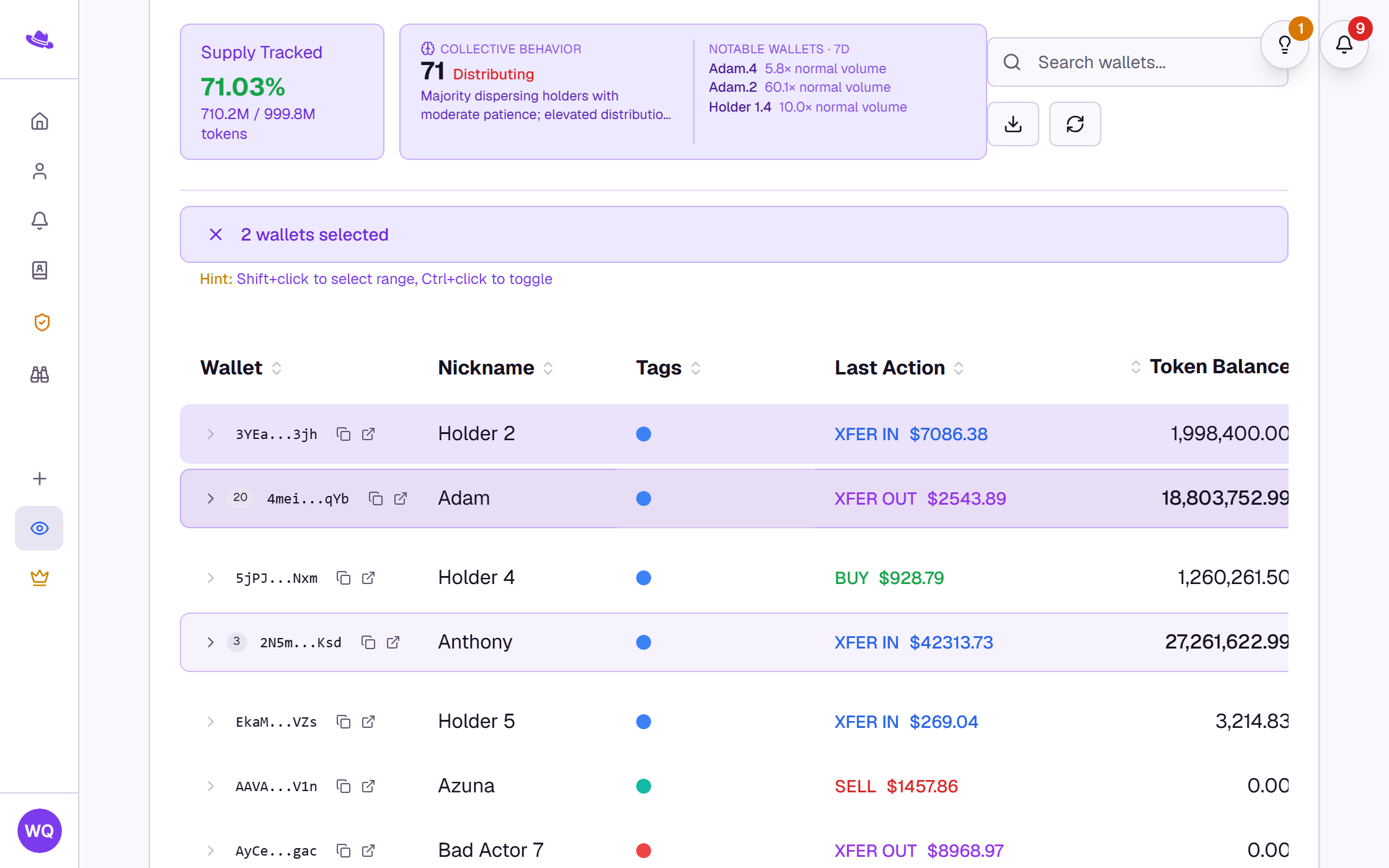The height and width of the screenshot is (868, 1389).
Task: Sort by Last Action column
Action: coord(899,368)
